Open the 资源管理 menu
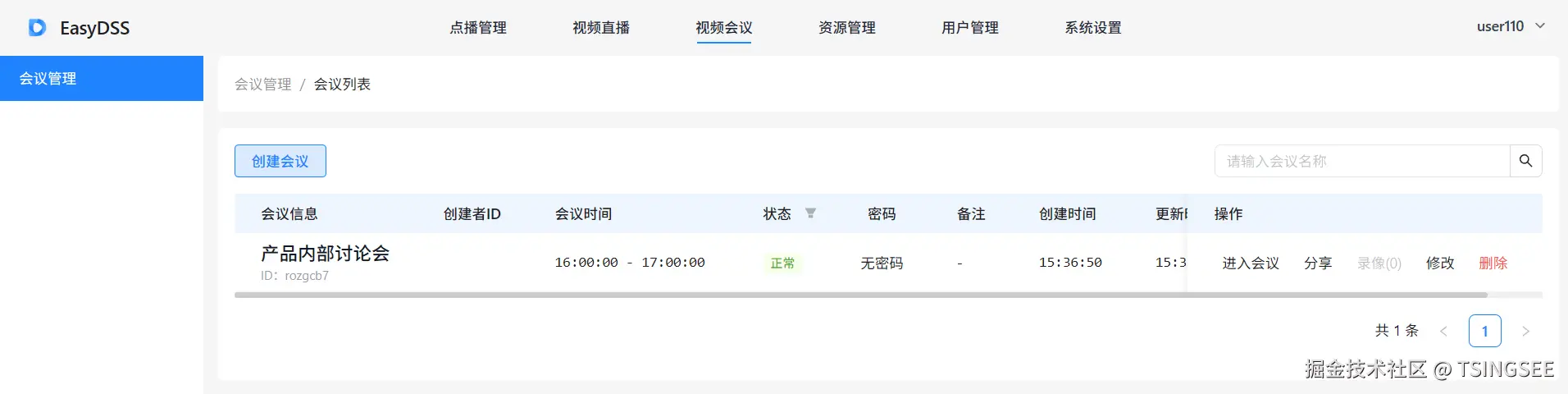This screenshot has height=394, width=1568. click(847, 28)
